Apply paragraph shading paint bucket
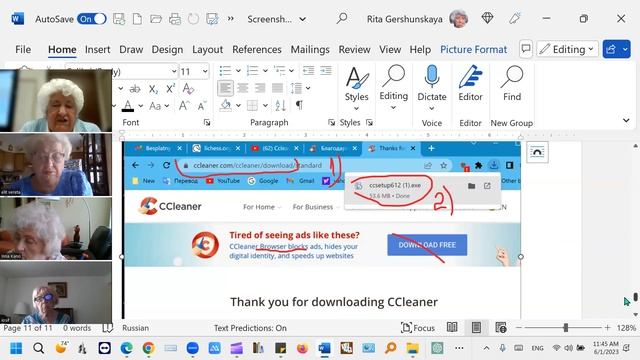This screenshot has width=640, height=360. click(x=225, y=106)
